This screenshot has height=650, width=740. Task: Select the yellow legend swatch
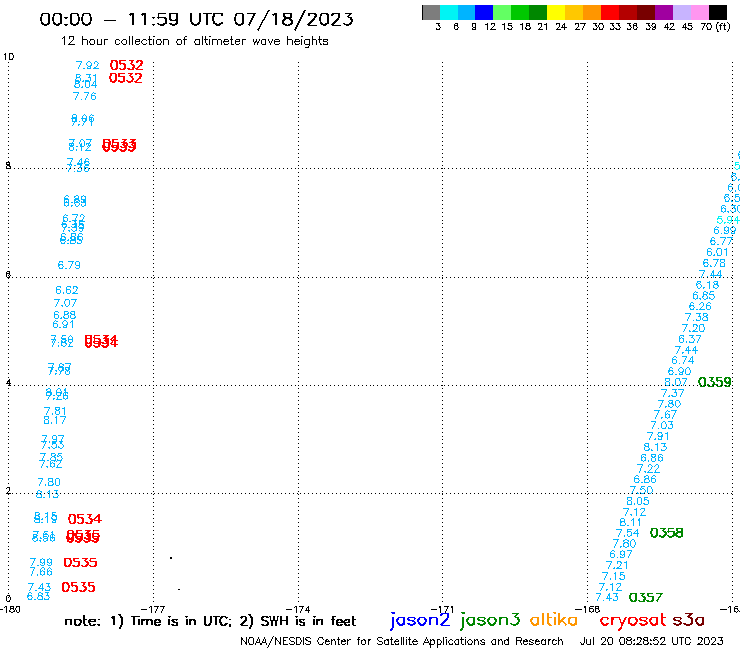pyautogui.click(x=556, y=12)
